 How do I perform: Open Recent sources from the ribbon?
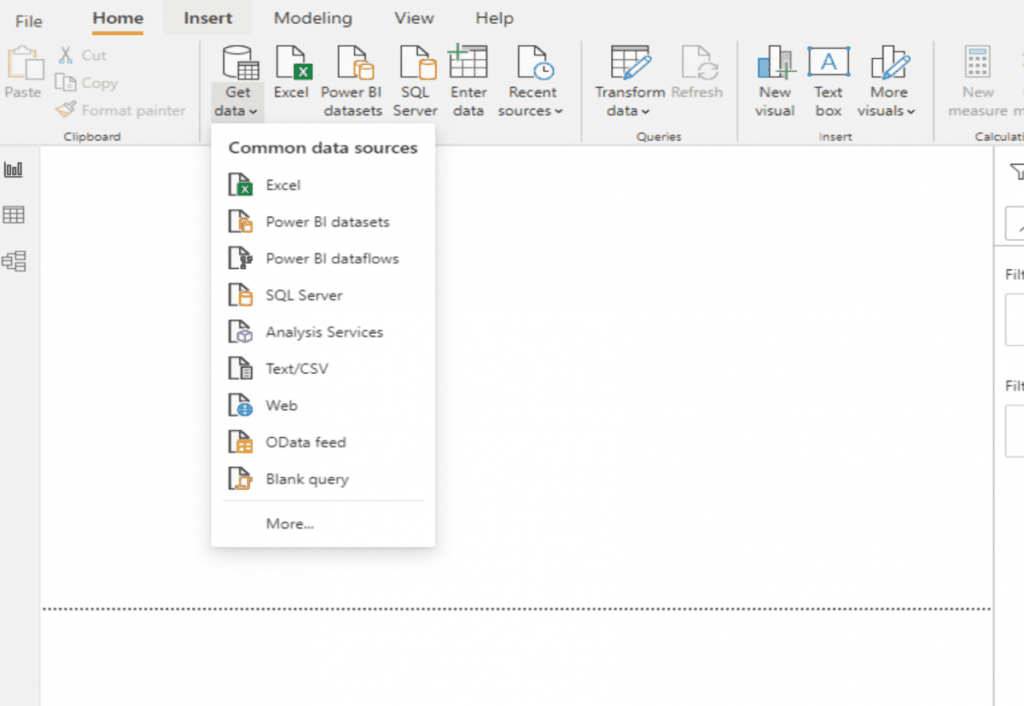[x=531, y=80]
